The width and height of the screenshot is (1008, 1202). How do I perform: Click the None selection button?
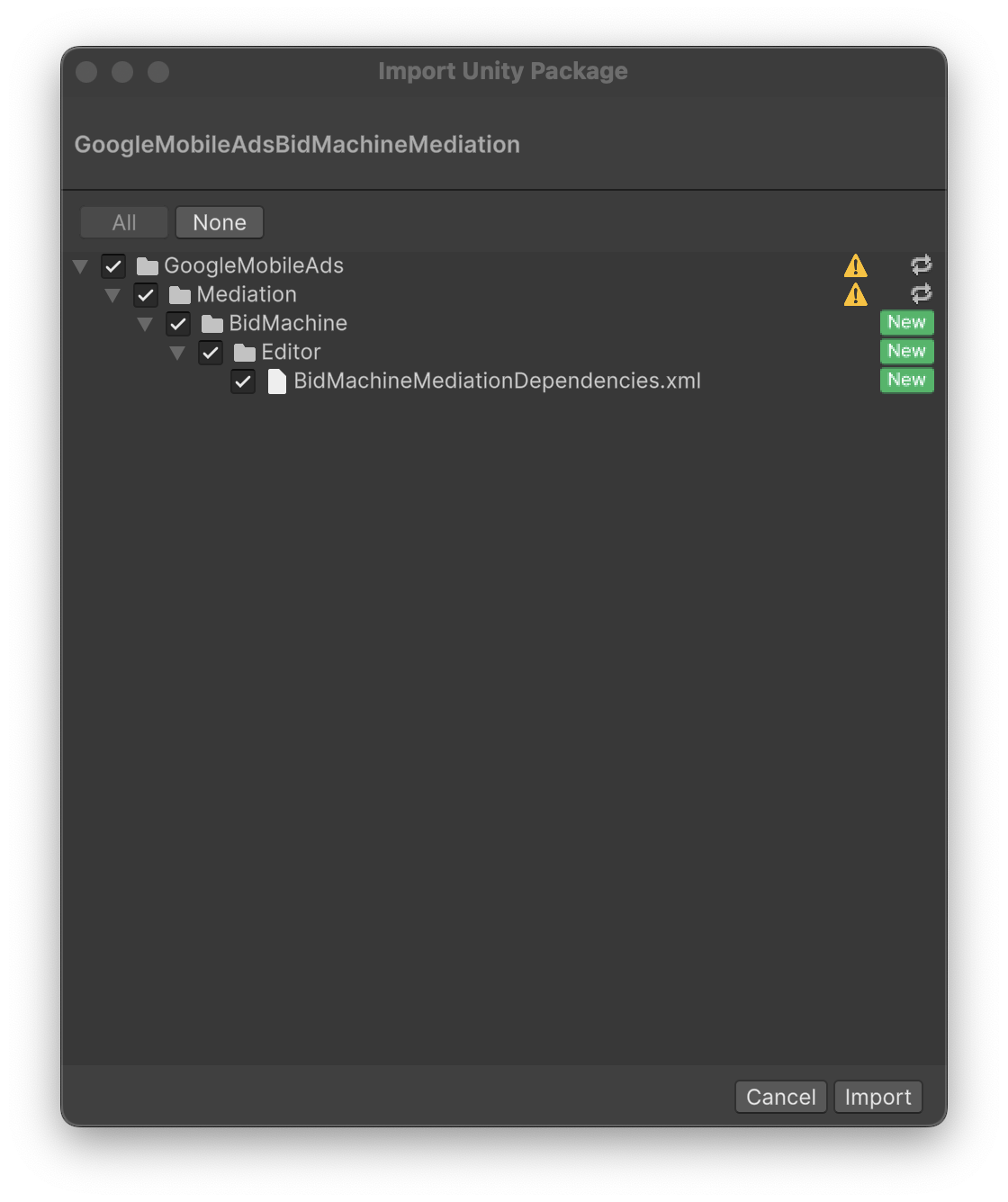(219, 221)
